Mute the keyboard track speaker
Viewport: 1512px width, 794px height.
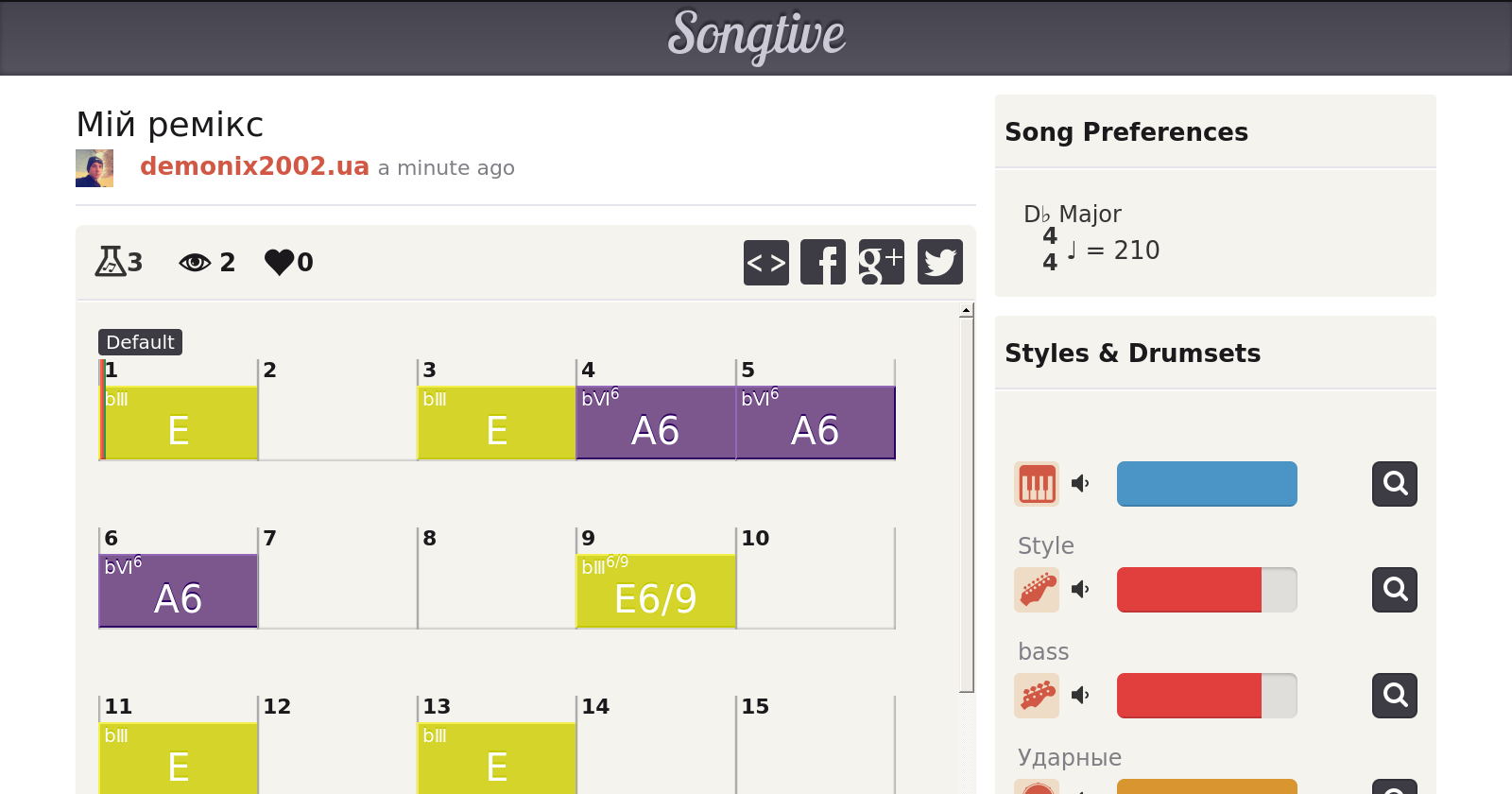tap(1080, 484)
